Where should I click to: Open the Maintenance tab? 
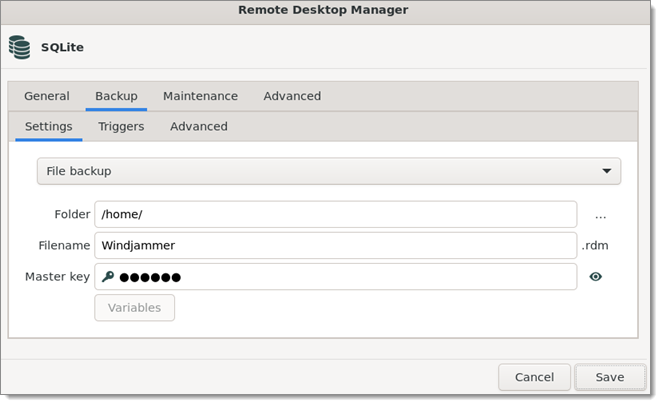pyautogui.click(x=200, y=96)
